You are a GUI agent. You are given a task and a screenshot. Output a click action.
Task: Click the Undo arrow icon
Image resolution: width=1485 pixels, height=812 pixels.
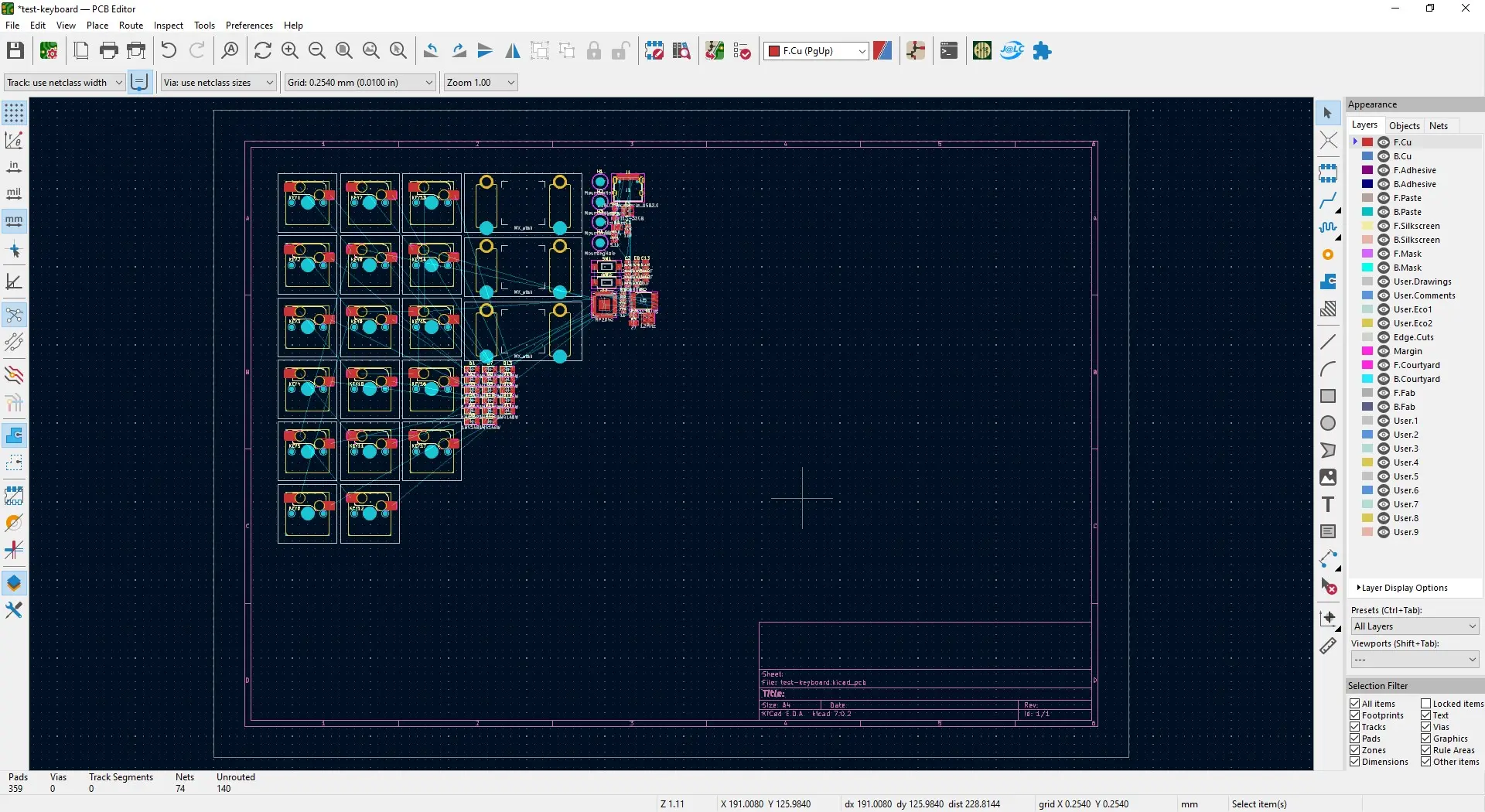point(169,51)
